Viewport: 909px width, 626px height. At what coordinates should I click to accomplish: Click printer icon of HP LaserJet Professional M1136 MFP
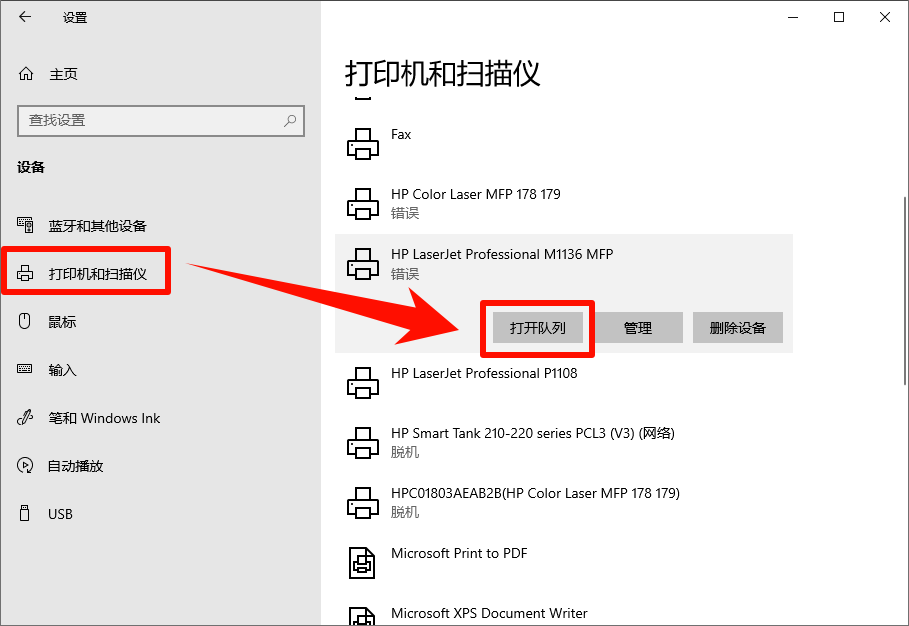click(363, 264)
